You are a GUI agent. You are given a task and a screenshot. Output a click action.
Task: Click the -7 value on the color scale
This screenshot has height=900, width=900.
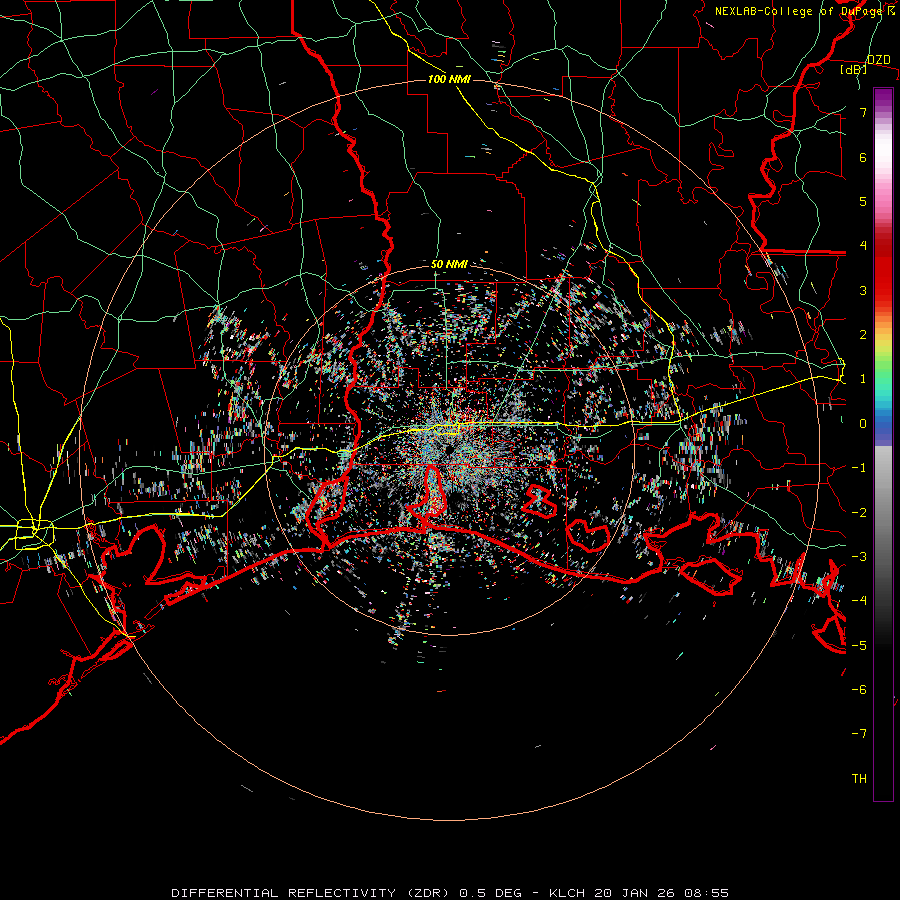859,734
